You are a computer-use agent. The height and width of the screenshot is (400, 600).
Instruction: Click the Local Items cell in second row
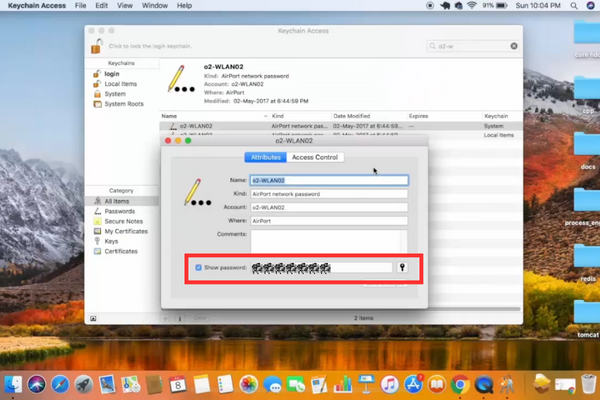[x=499, y=135]
